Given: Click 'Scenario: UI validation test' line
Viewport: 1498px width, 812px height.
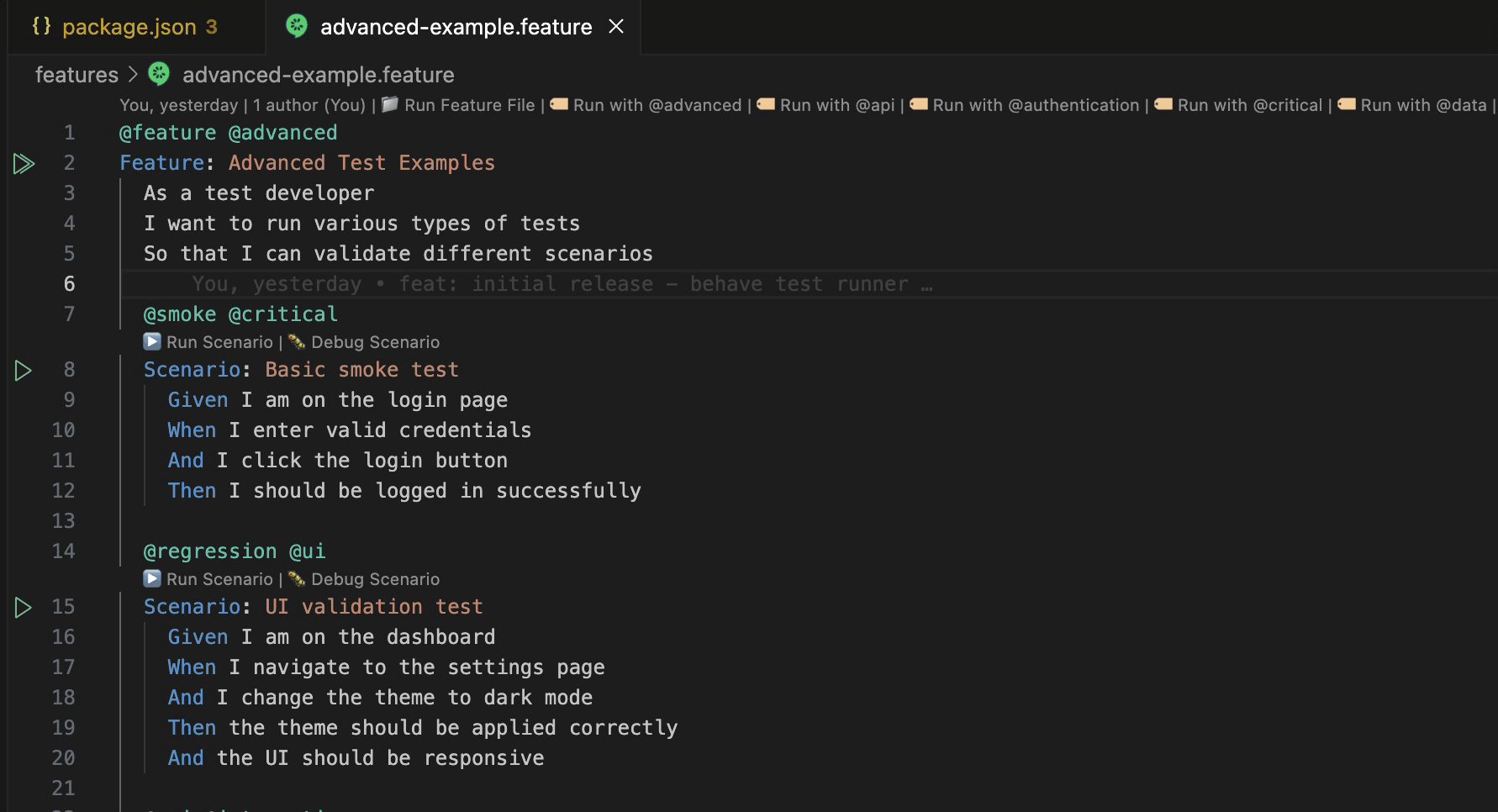Looking at the screenshot, I should pos(314,607).
